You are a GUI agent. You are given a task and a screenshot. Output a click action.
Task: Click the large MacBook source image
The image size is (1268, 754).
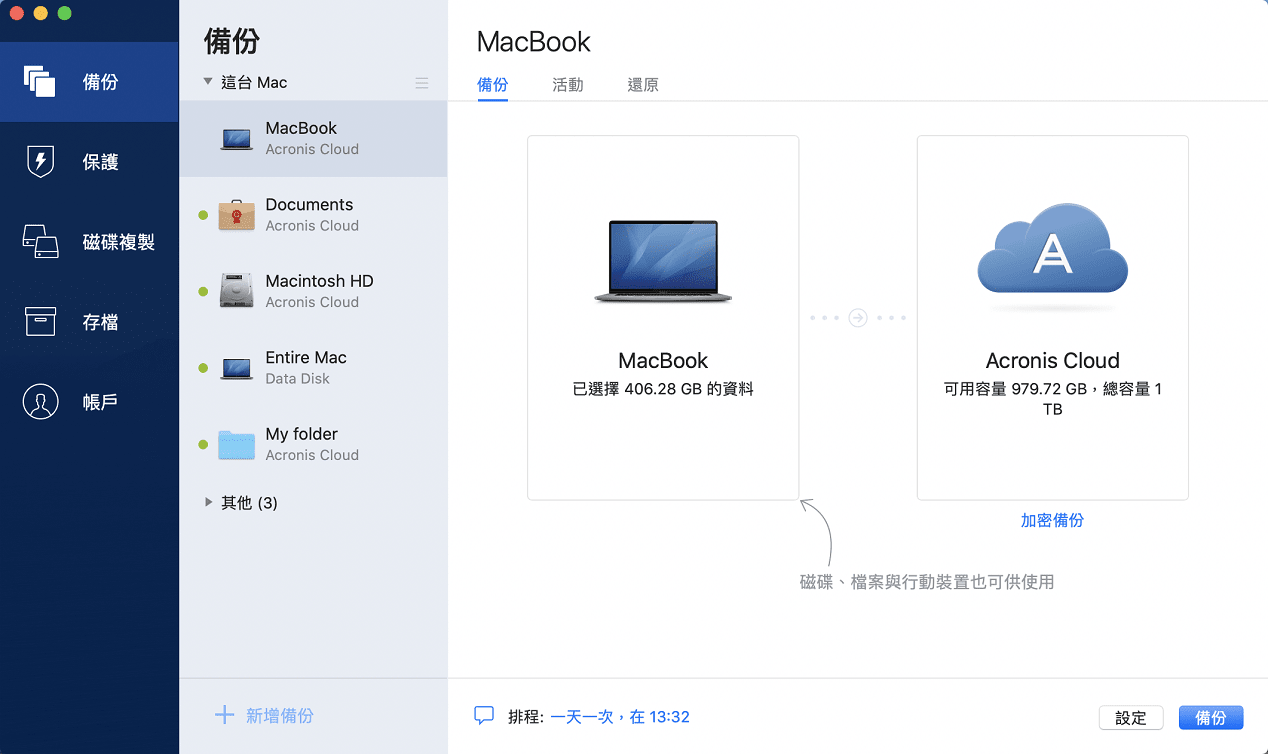pyautogui.click(x=663, y=262)
